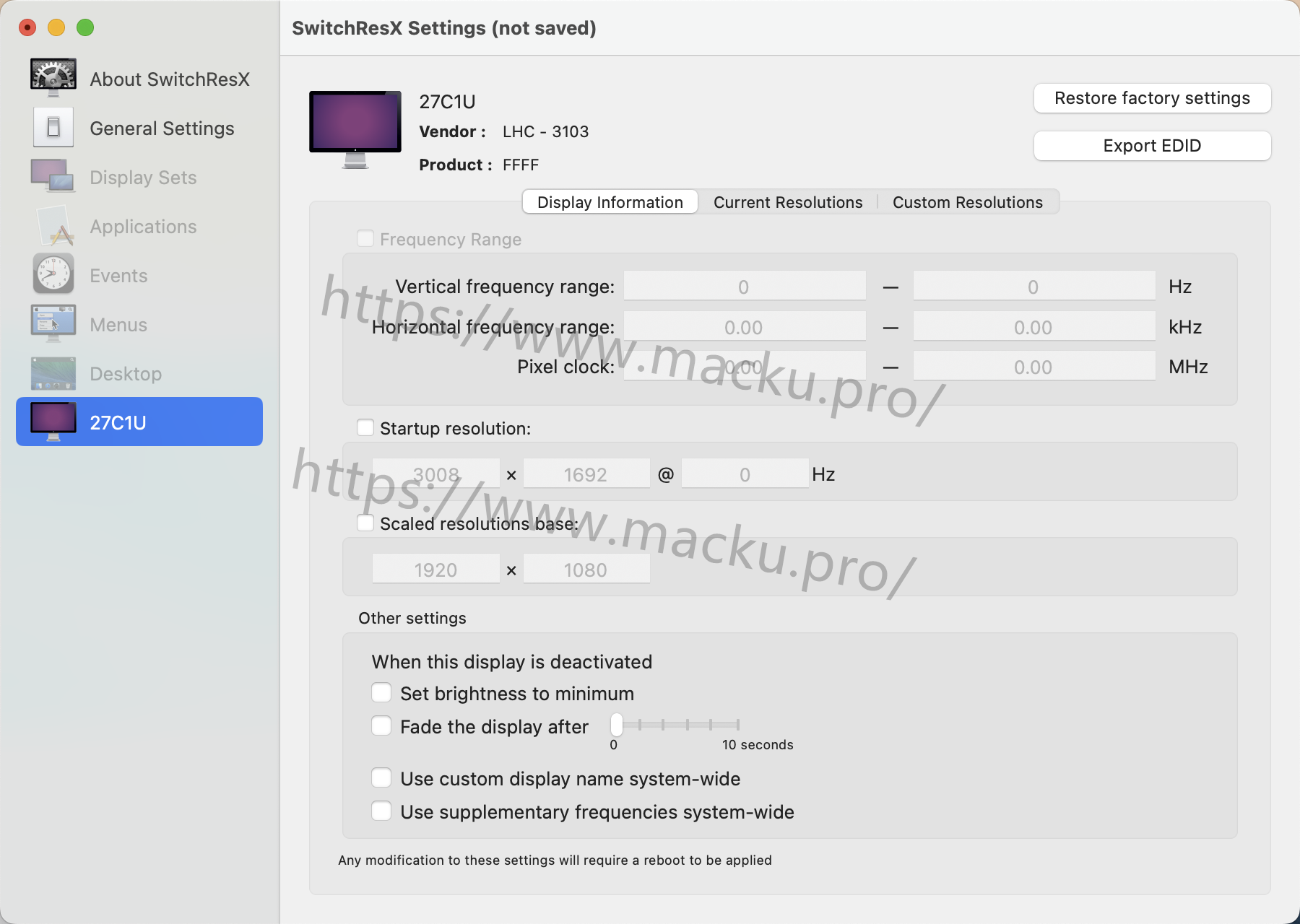Image resolution: width=1300 pixels, height=924 pixels.
Task: Click vertical frequency minimum field
Action: click(x=745, y=286)
